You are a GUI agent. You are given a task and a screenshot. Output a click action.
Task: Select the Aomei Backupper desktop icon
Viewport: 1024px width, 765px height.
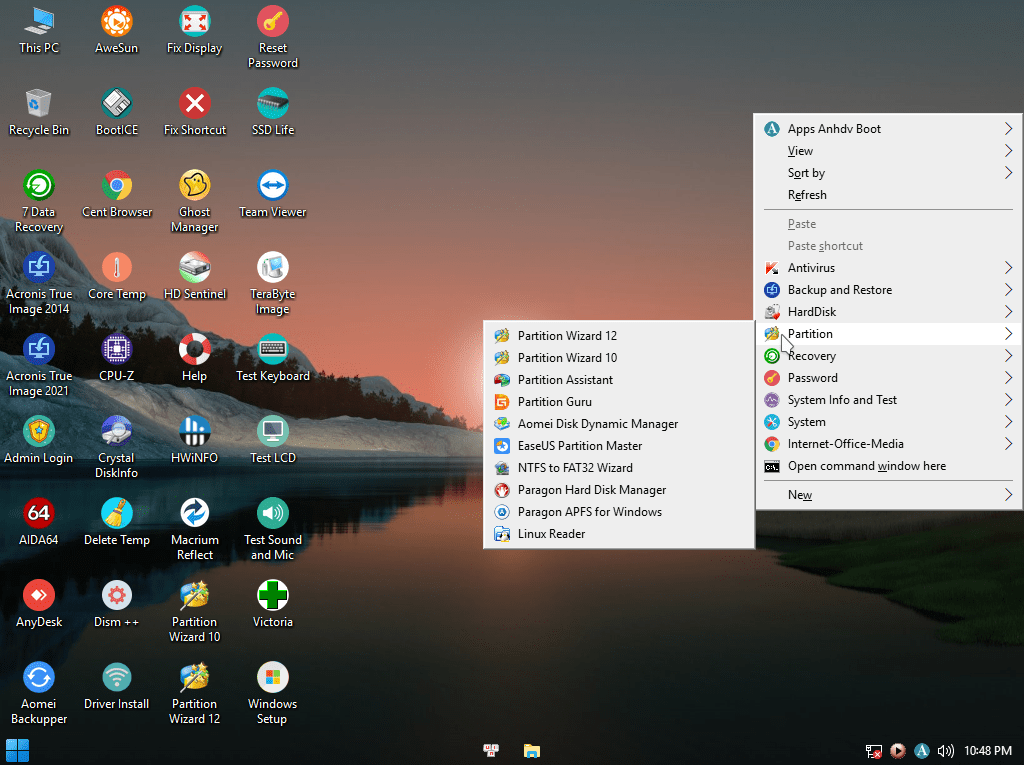(x=39, y=692)
